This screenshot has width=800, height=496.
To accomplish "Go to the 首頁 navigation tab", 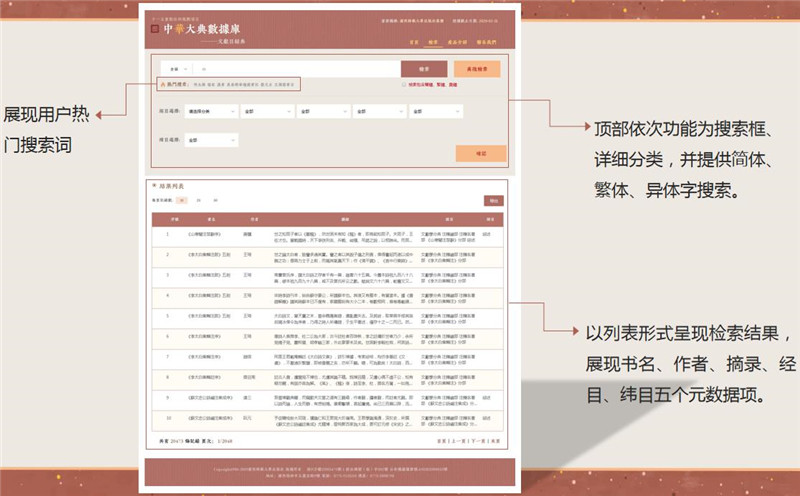I will (x=414, y=42).
